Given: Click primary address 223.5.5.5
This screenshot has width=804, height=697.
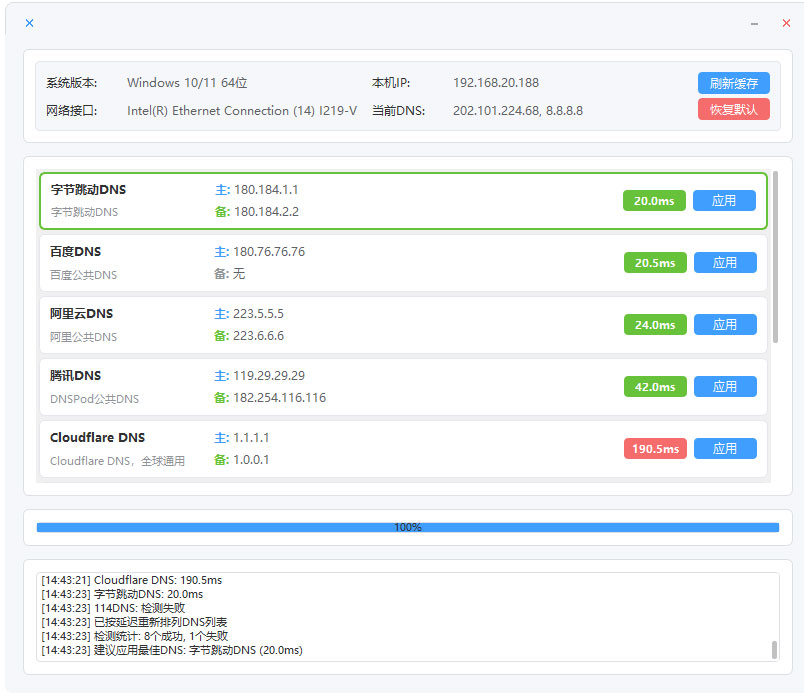Looking at the screenshot, I should pyautogui.click(x=258, y=314).
